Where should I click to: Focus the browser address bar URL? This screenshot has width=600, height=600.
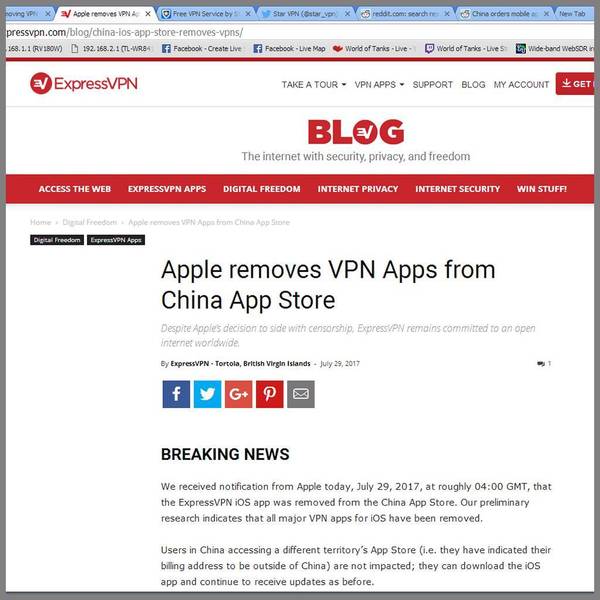point(298,32)
